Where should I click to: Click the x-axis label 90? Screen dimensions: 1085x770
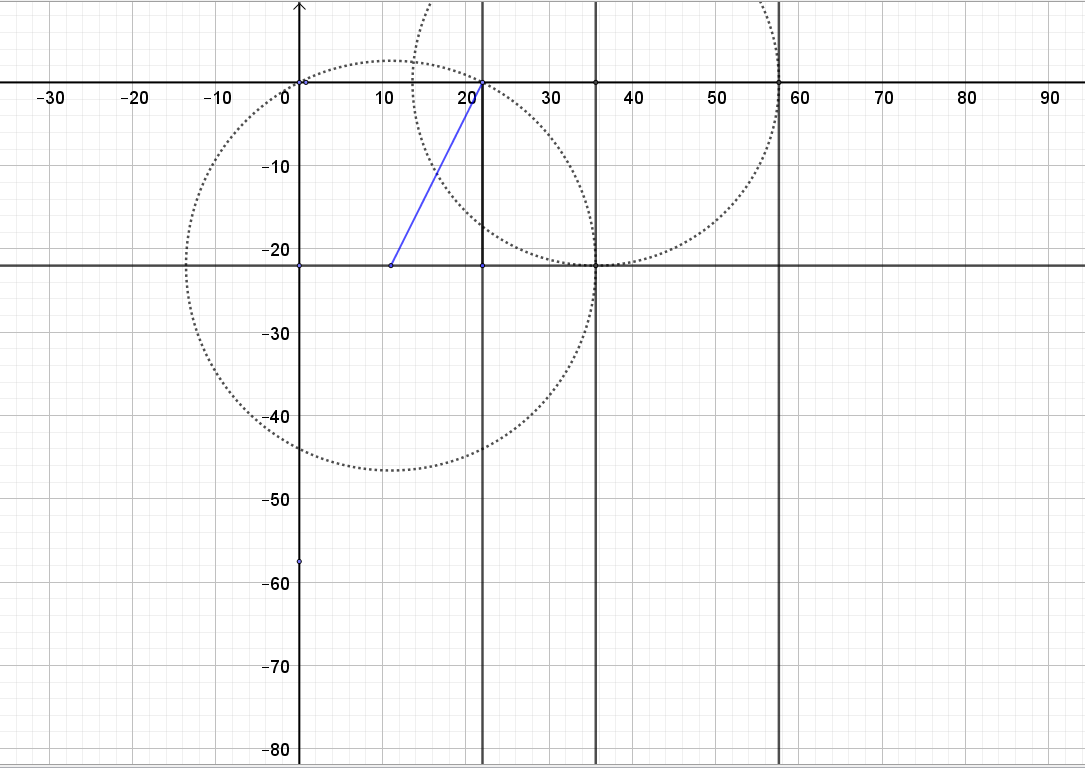pos(1049,98)
